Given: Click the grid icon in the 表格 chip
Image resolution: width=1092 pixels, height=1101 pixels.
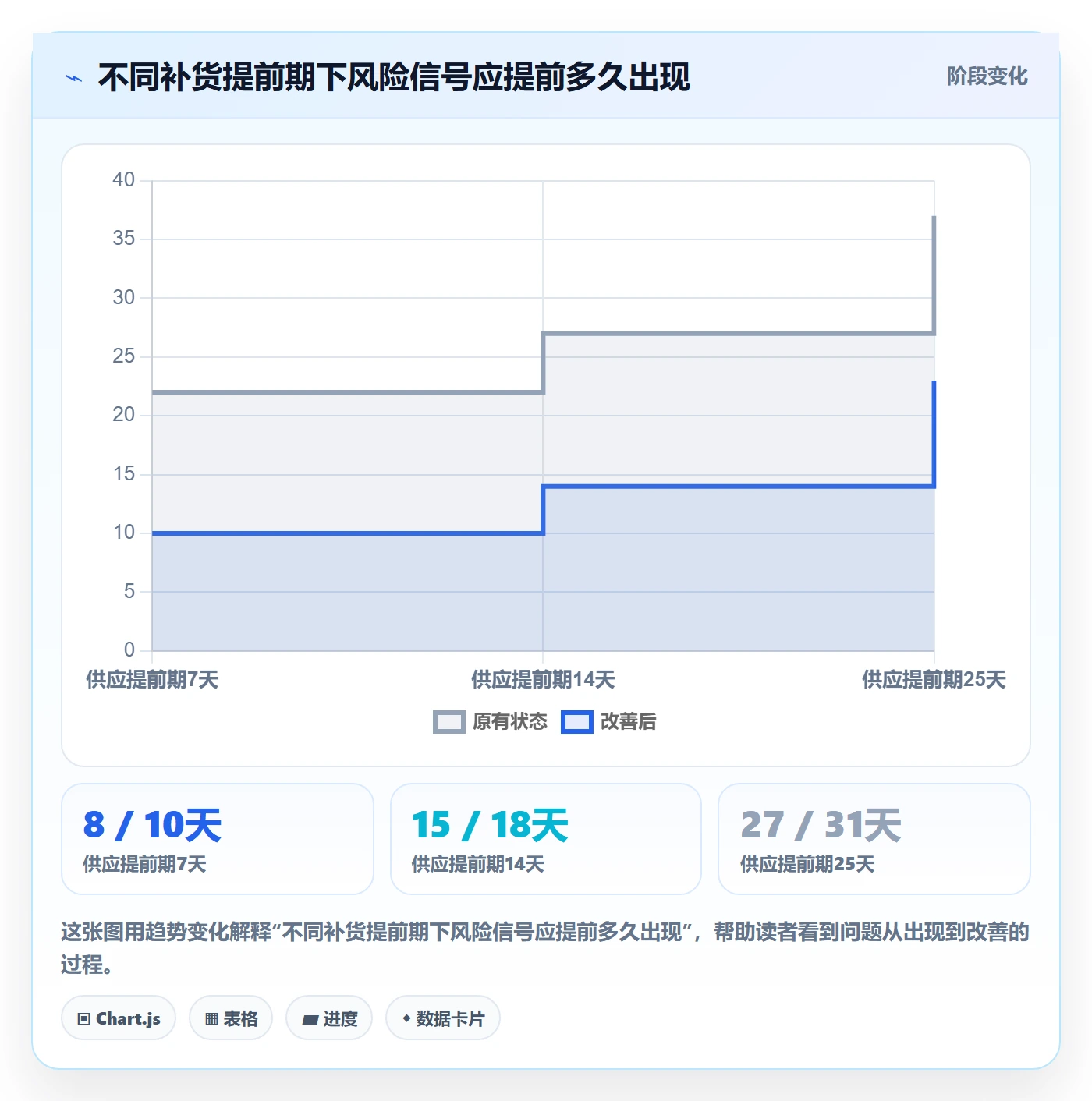Looking at the screenshot, I should click(211, 1019).
